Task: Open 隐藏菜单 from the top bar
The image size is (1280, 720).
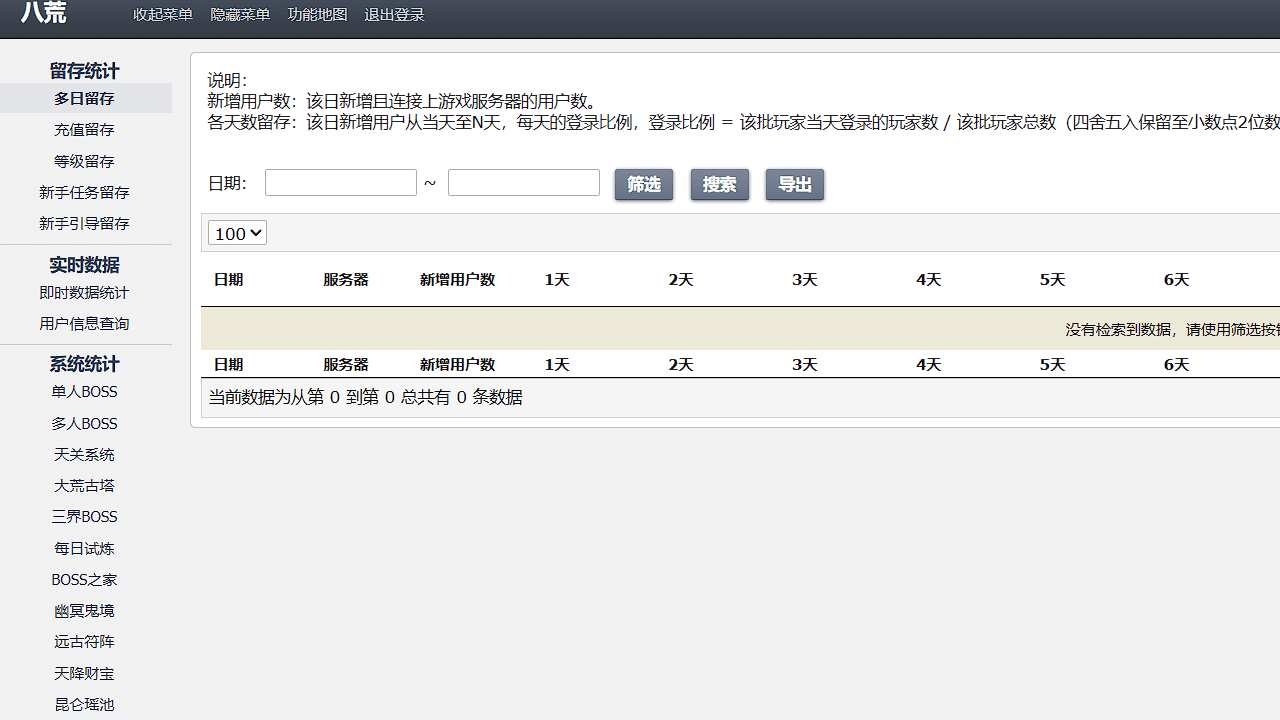Action: pyautogui.click(x=240, y=14)
